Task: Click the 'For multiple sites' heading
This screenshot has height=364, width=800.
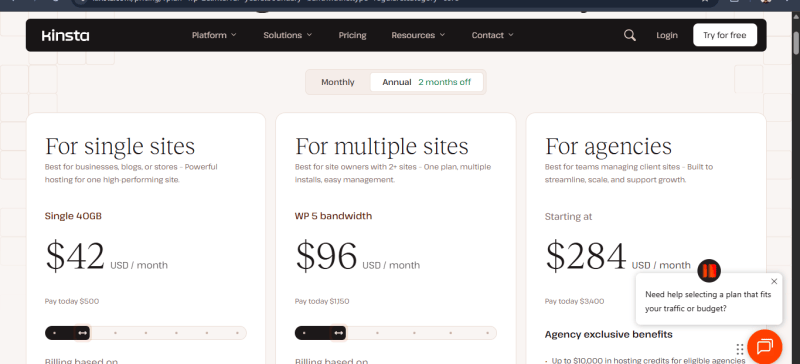Action: pyautogui.click(x=382, y=147)
